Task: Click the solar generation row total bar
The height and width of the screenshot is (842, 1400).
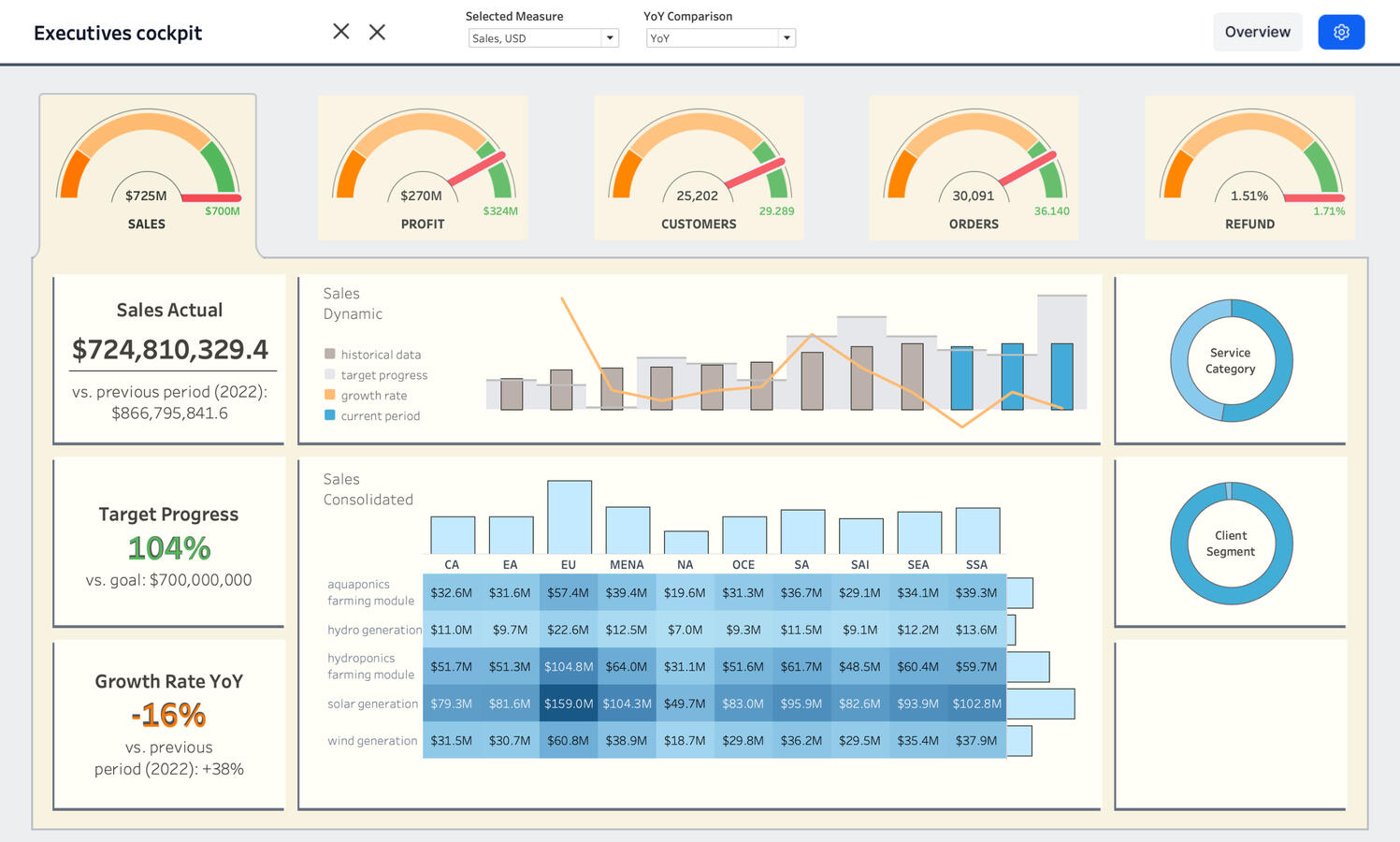Action: pyautogui.click(x=1040, y=704)
